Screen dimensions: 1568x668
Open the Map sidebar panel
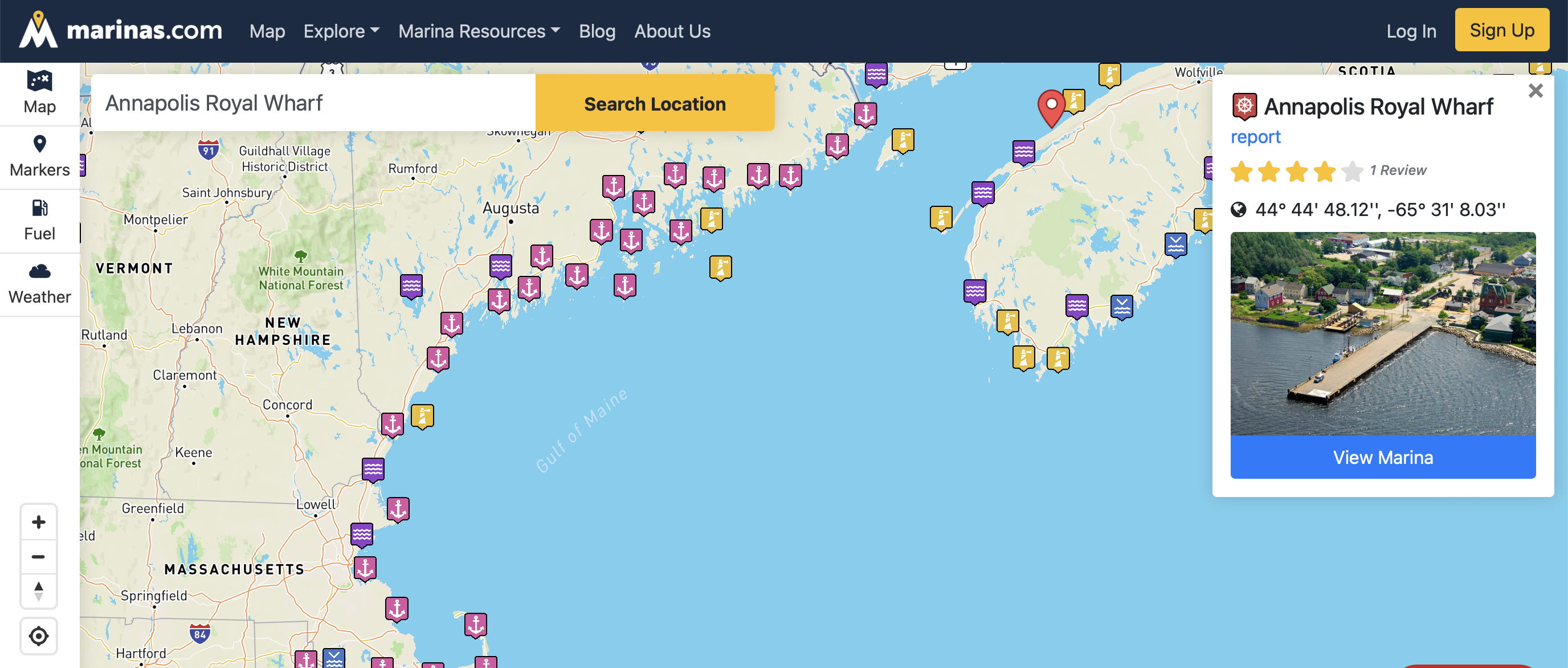[x=39, y=93]
